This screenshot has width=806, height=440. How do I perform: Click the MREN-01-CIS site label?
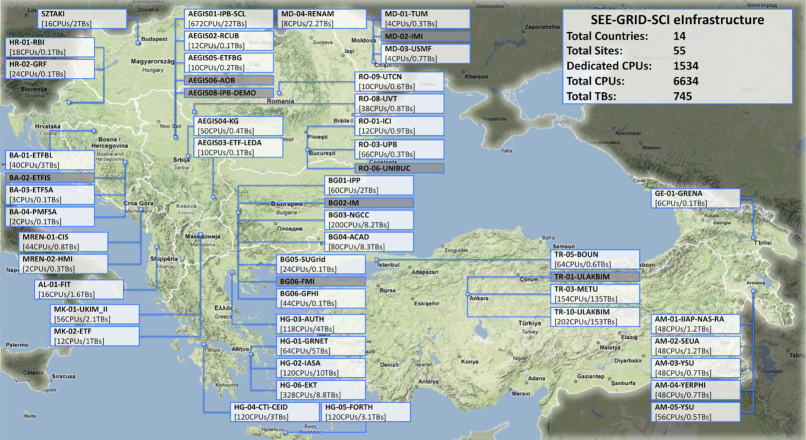tap(64, 242)
